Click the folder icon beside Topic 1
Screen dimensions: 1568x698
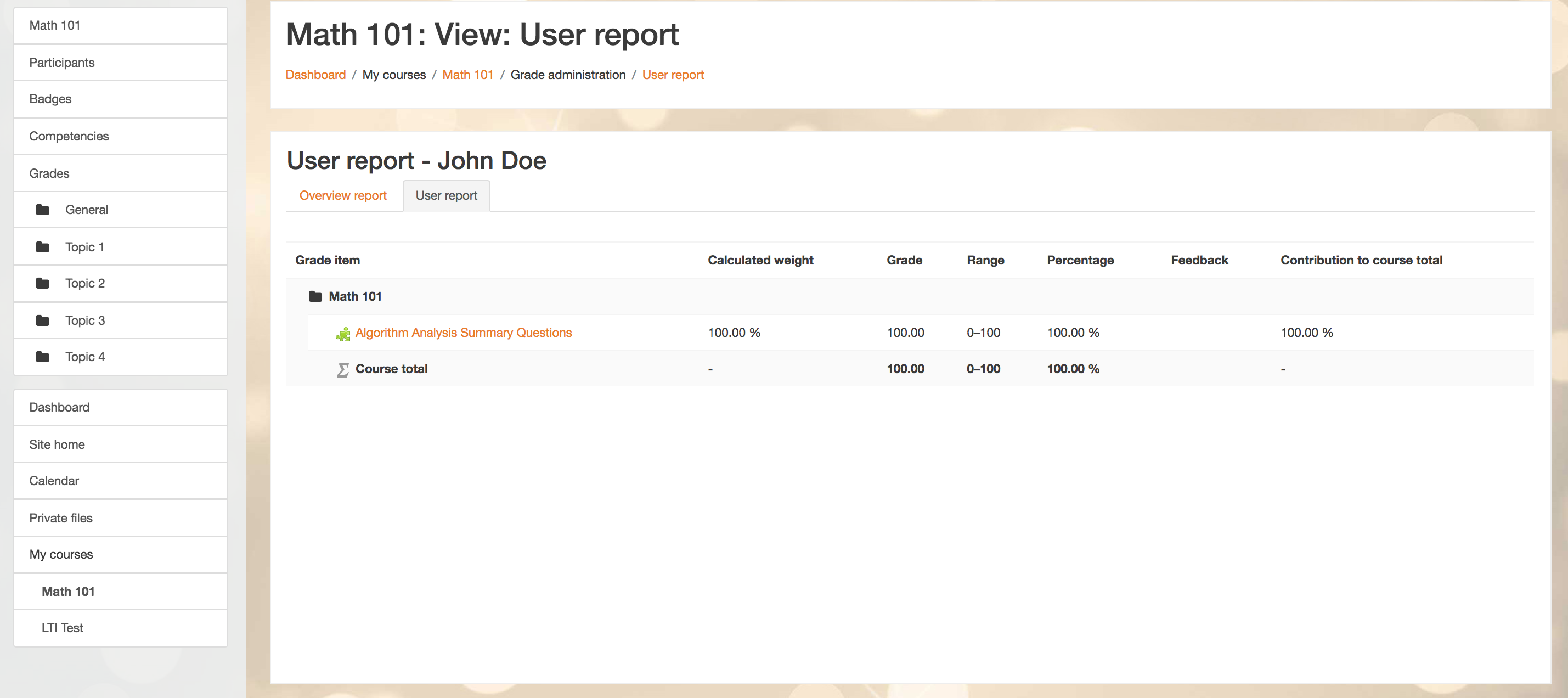click(x=43, y=247)
